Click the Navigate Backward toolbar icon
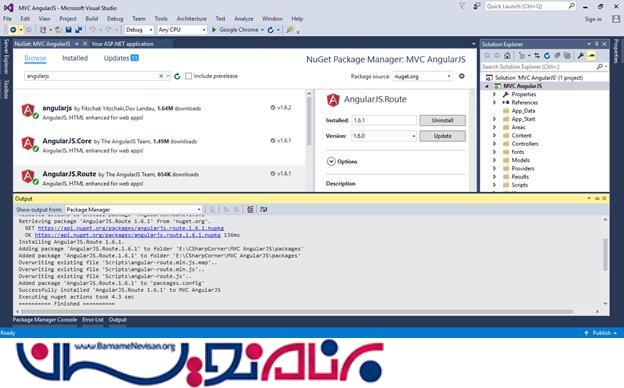Screen dimensions: 624x388 tap(13, 30)
